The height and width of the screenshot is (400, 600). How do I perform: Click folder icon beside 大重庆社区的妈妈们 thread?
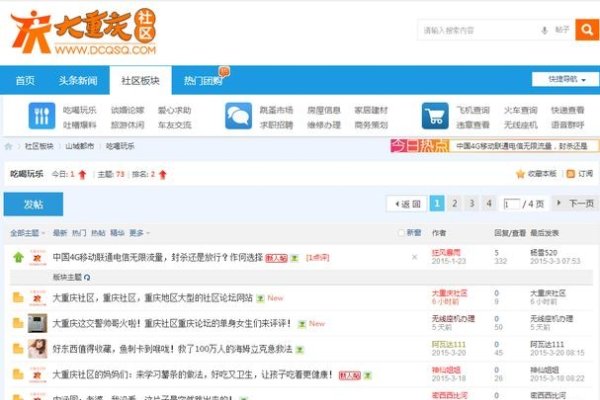point(18,374)
